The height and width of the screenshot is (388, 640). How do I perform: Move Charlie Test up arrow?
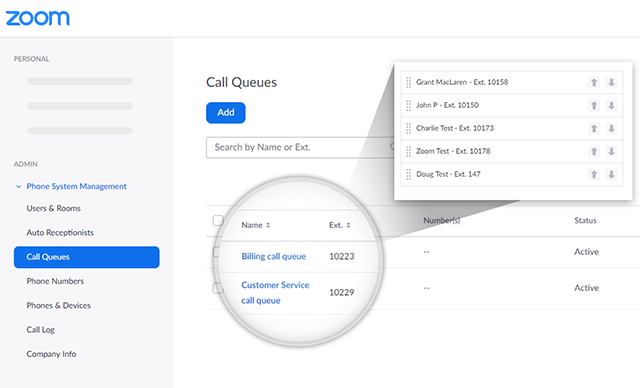(594, 129)
